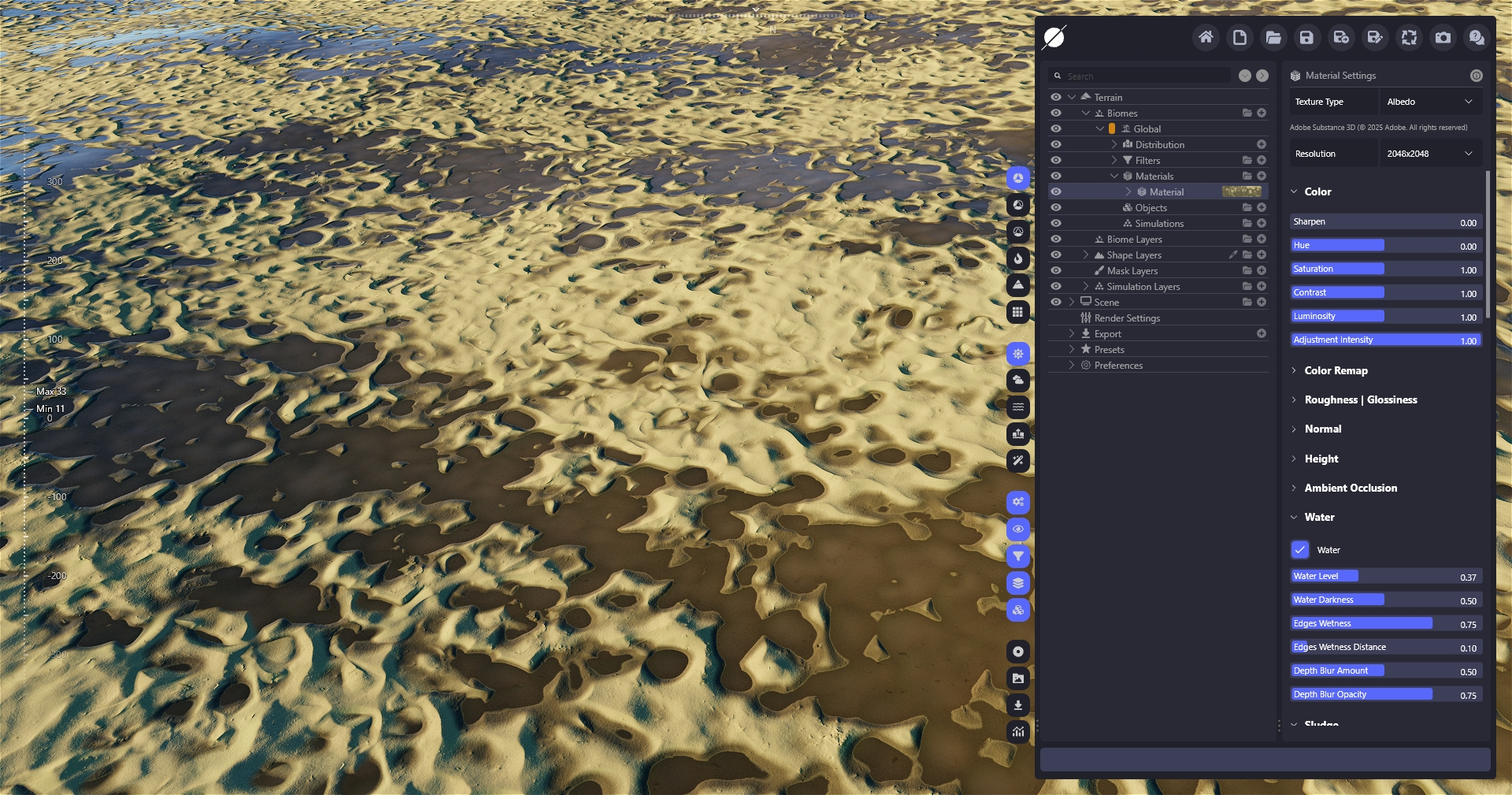Select Render Settings in the tree

click(1127, 318)
